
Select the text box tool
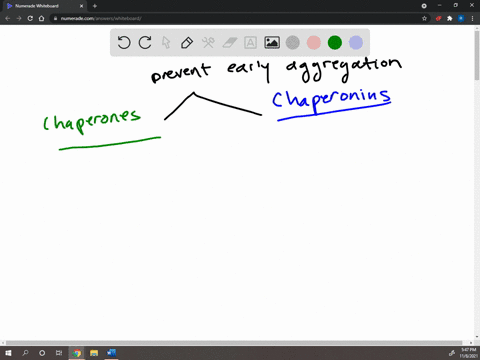click(250, 43)
